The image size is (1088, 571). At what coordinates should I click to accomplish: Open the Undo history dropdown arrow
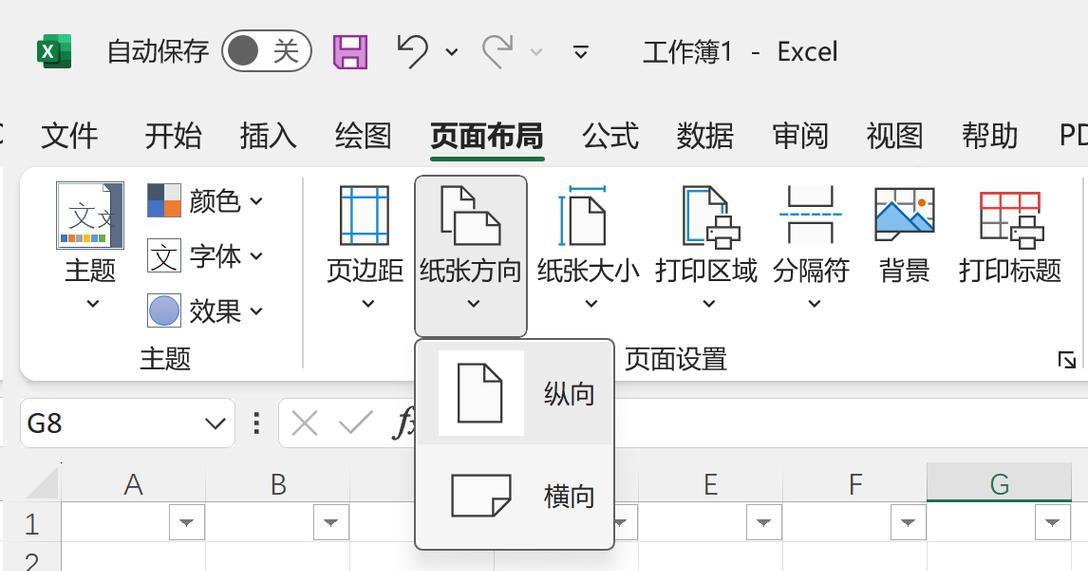click(452, 52)
